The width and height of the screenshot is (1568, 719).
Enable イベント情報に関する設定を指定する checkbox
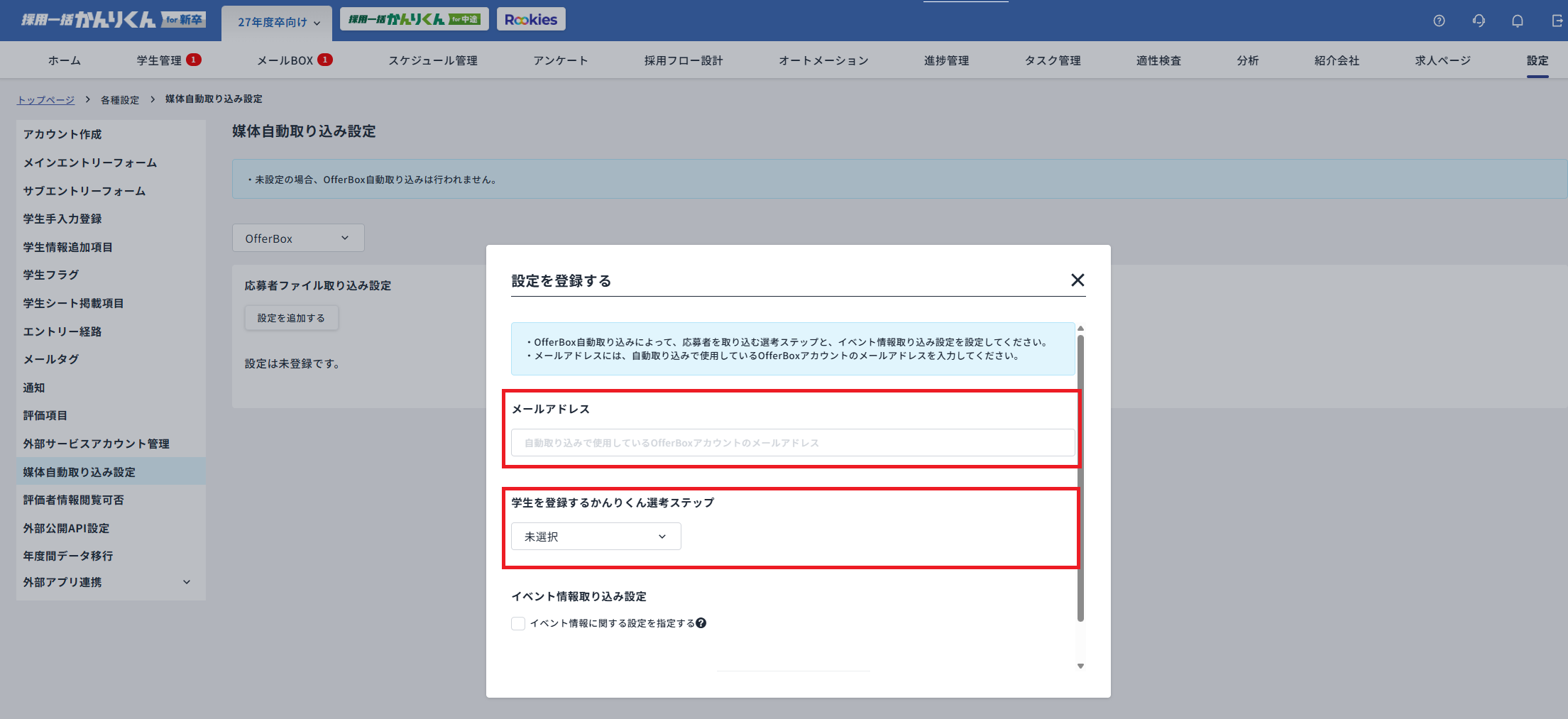tap(517, 622)
